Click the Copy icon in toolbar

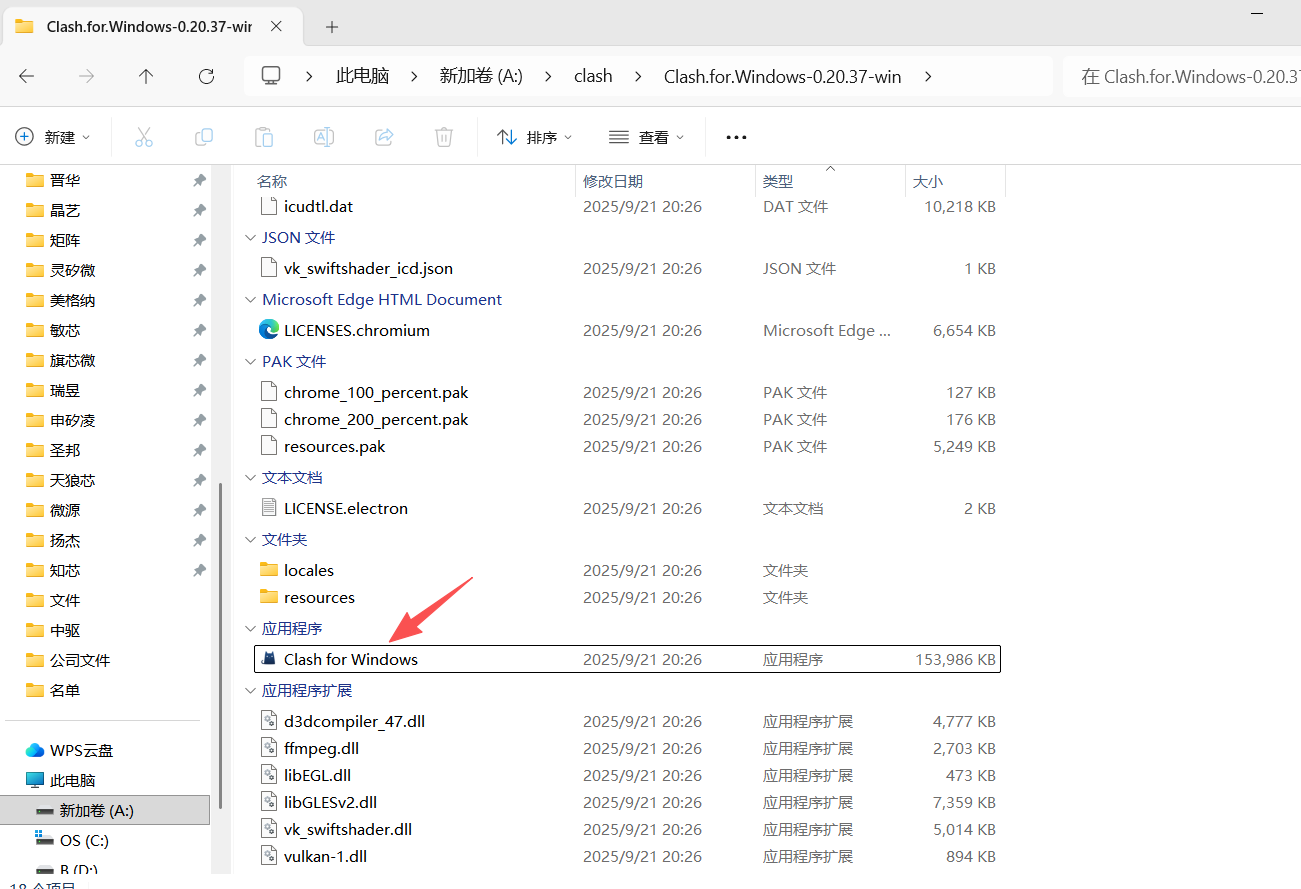point(204,137)
